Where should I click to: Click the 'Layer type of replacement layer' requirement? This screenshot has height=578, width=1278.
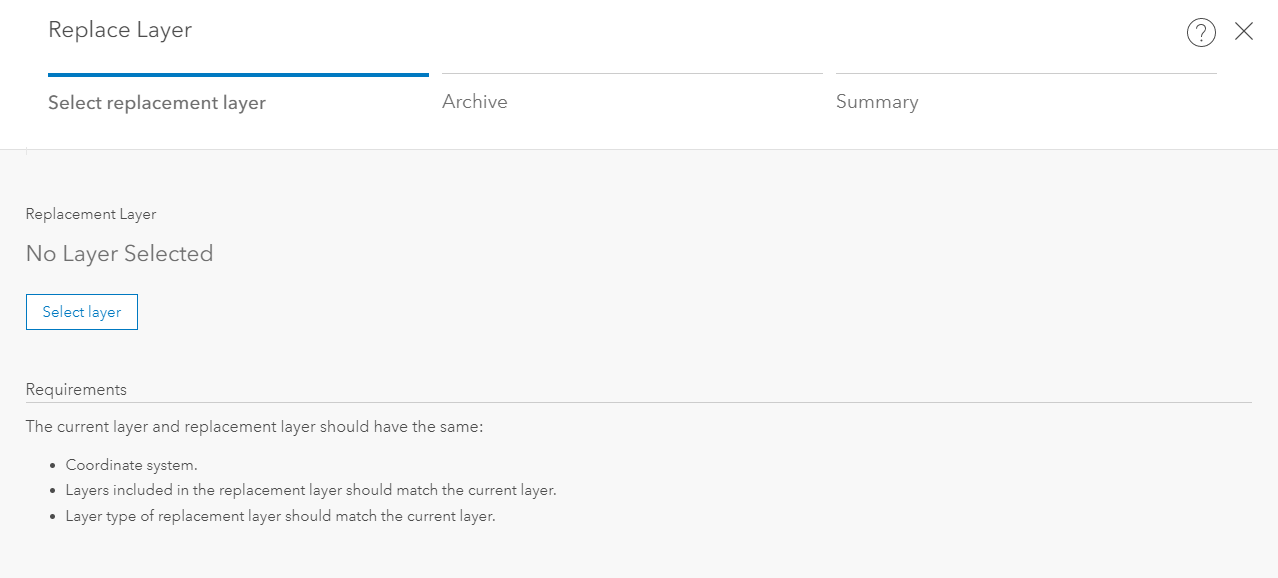pos(281,517)
